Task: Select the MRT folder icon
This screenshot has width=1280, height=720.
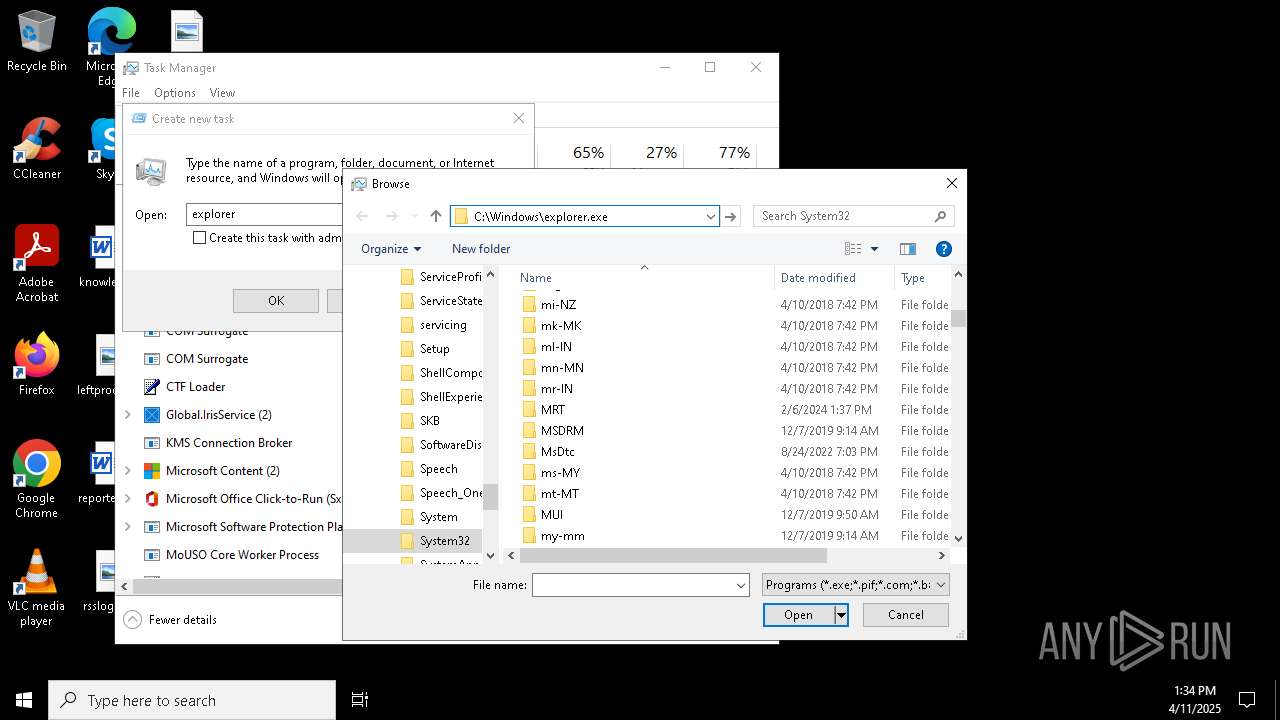Action: click(530, 409)
